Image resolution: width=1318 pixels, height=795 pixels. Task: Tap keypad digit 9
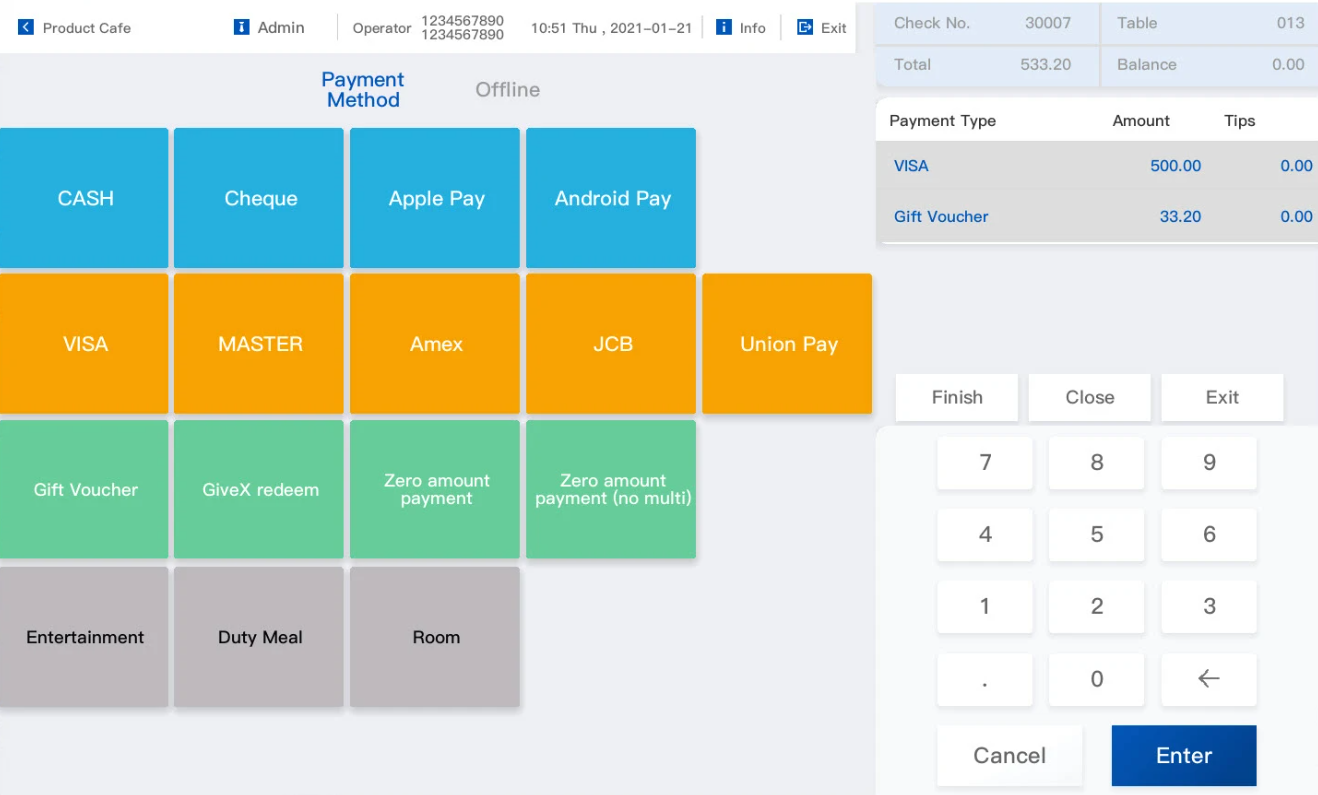click(1209, 463)
